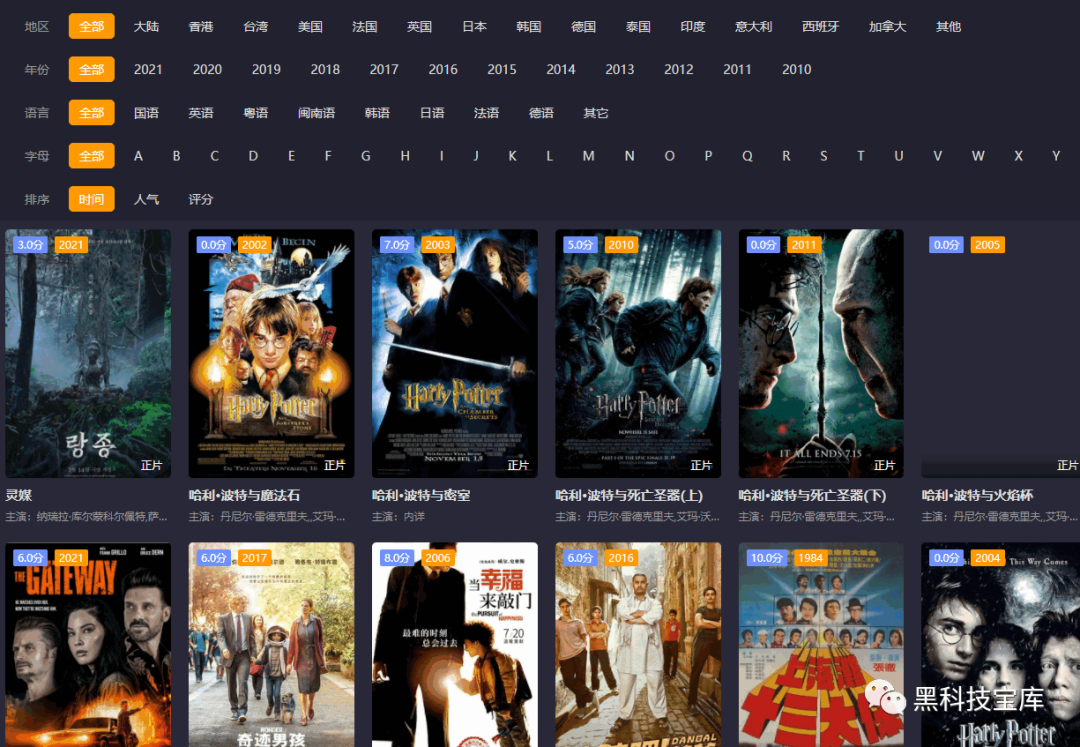The width and height of the screenshot is (1080, 747).
Task: Select 德国 region filter
Action: pyautogui.click(x=583, y=27)
